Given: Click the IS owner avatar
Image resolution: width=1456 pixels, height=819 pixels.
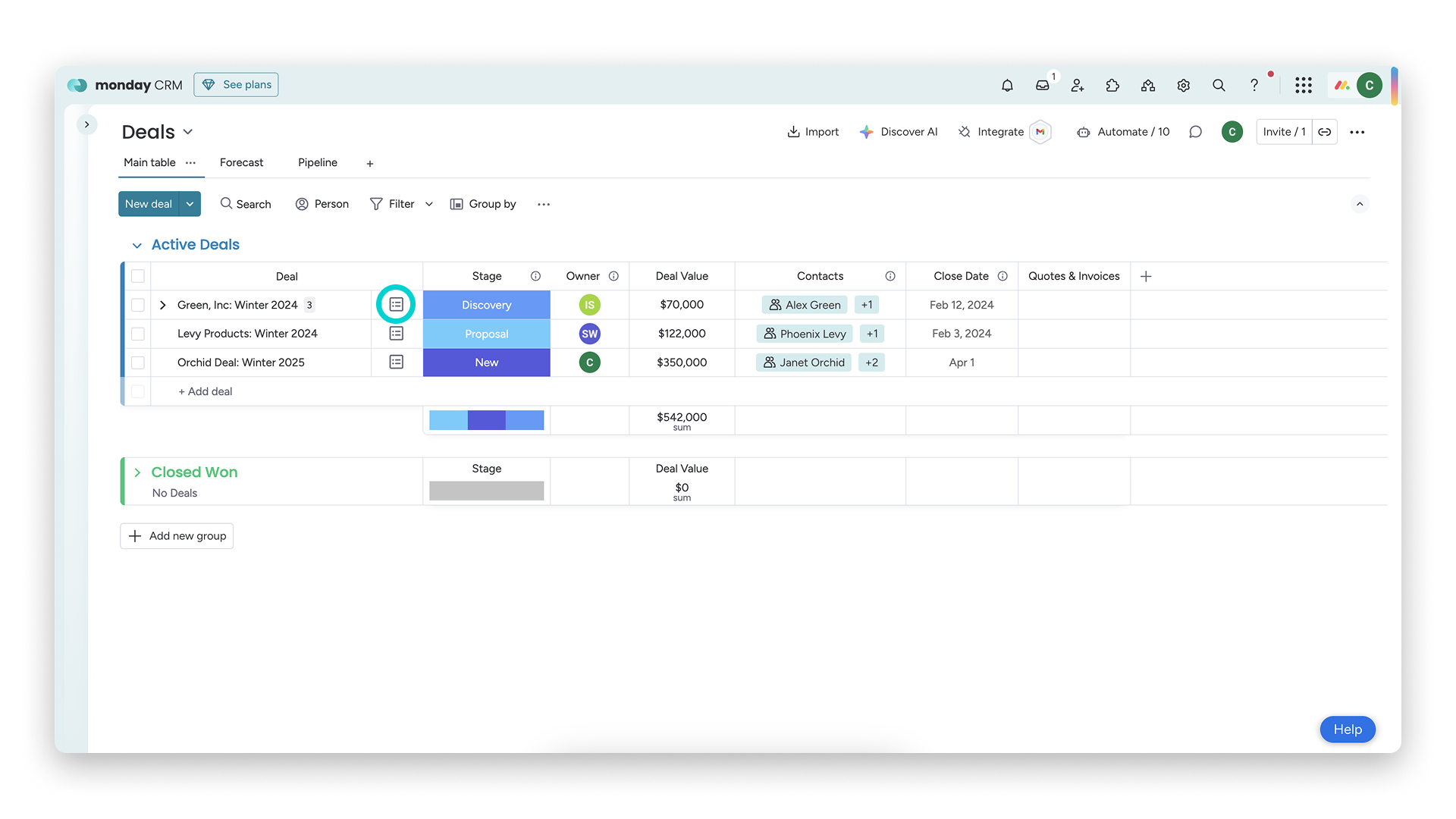Looking at the screenshot, I should [x=589, y=305].
